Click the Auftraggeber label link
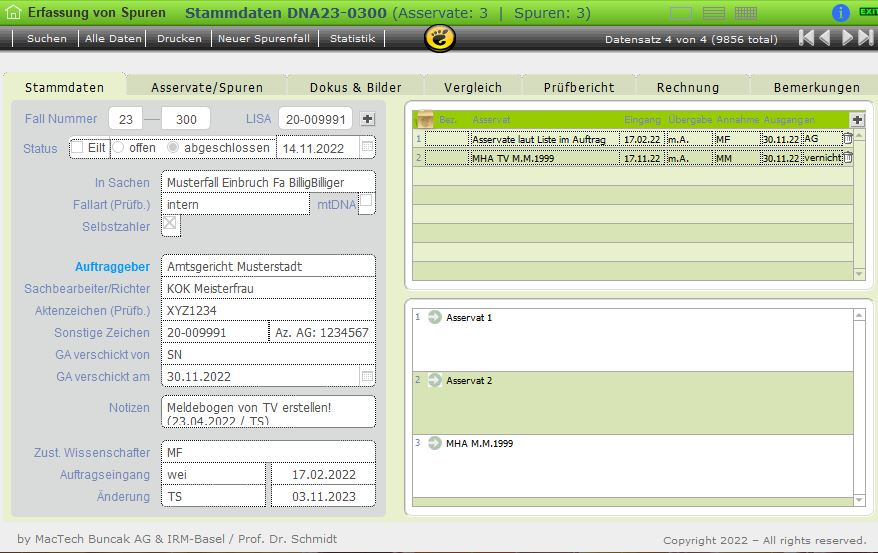The image size is (878, 553). pyautogui.click(x=112, y=267)
